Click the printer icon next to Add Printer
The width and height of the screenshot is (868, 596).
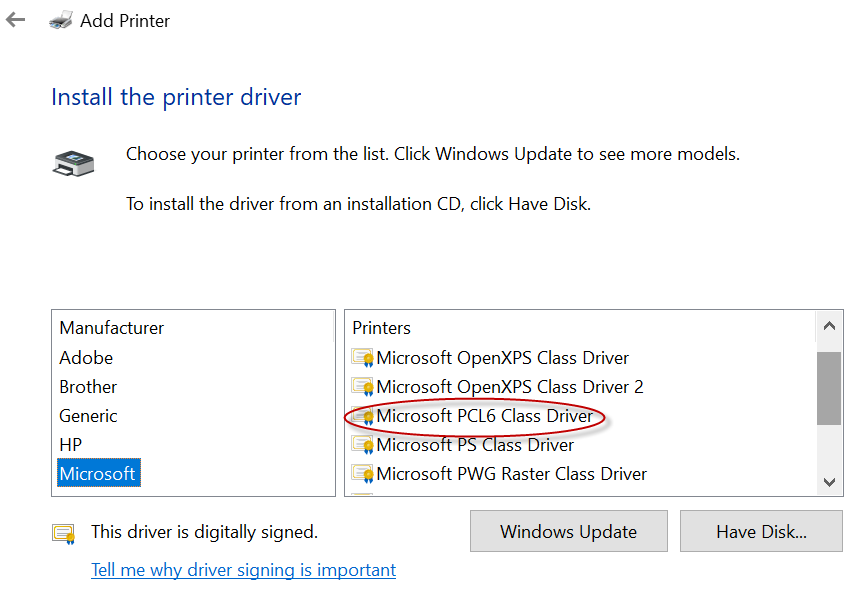click(60, 20)
